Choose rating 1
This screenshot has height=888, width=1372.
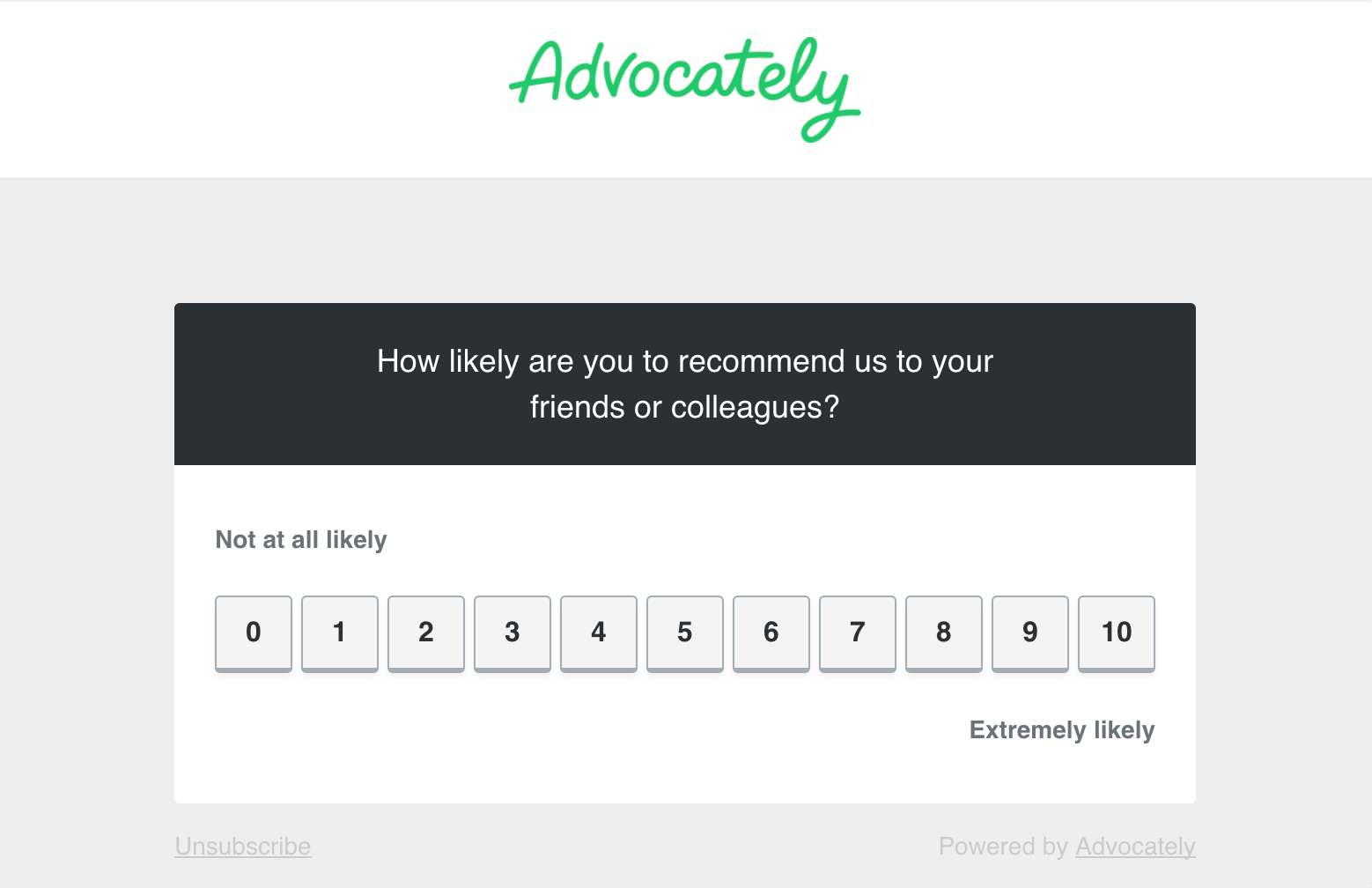340,633
